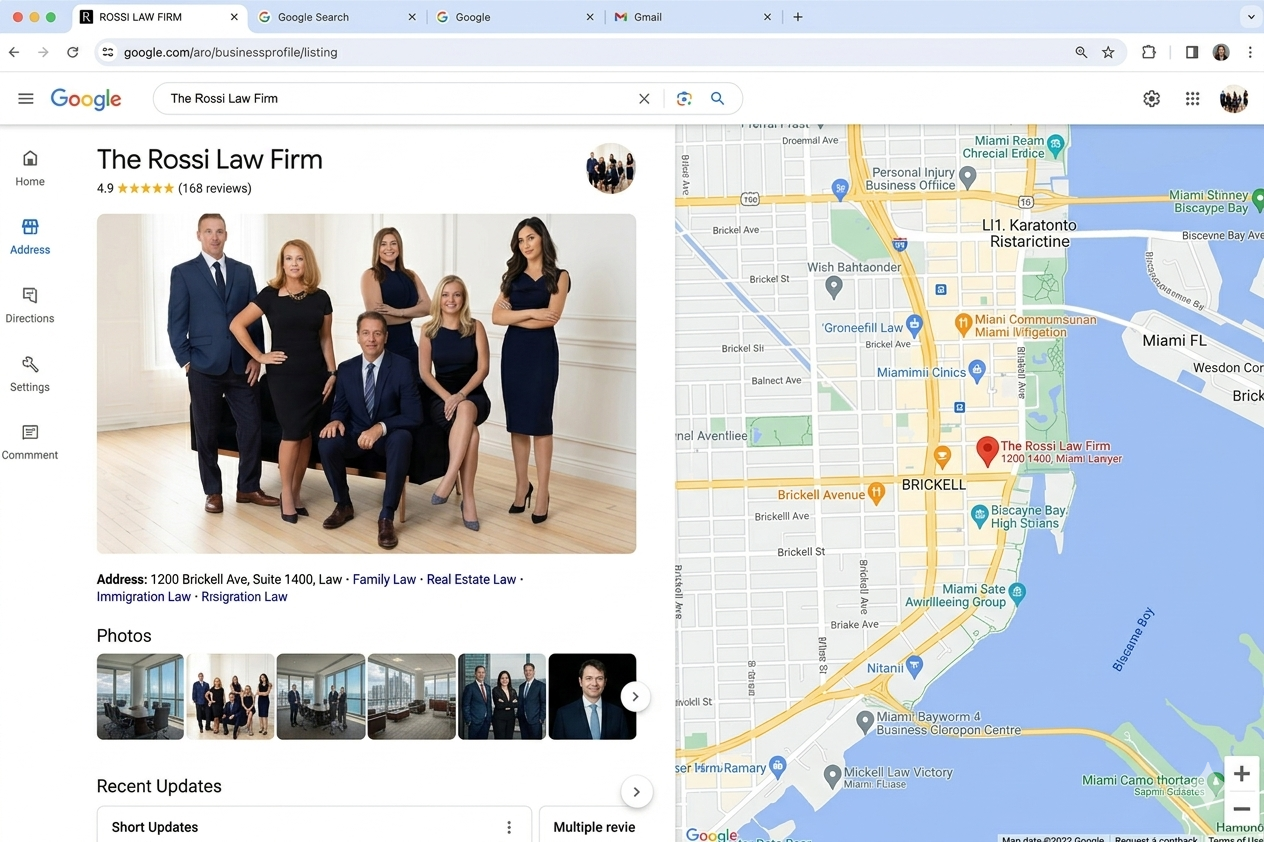Click the Google logo
This screenshot has height=842, width=1264.
click(86, 99)
